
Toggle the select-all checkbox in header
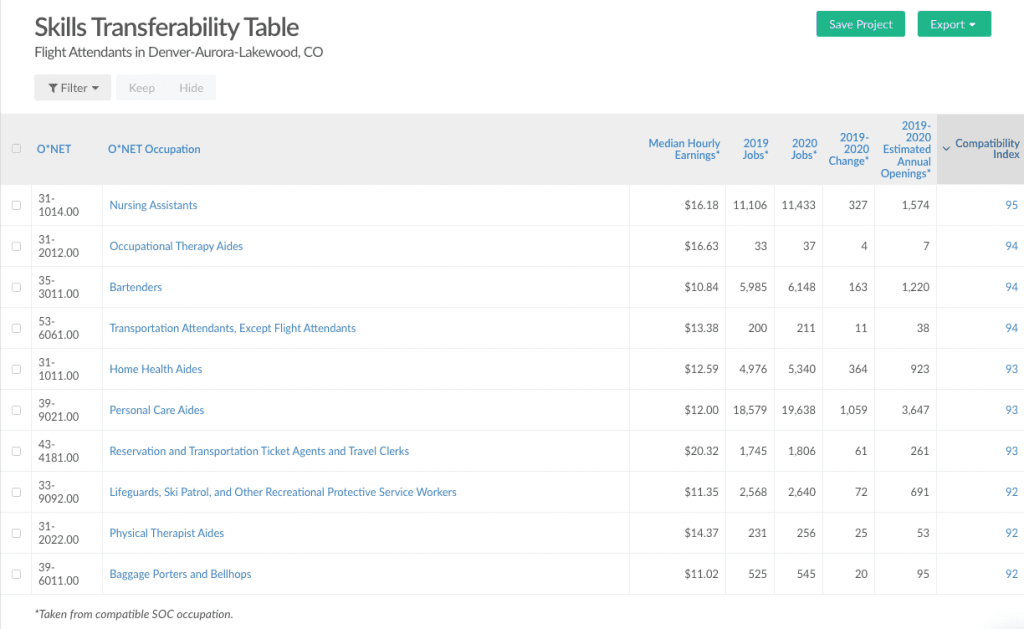[x=15, y=149]
